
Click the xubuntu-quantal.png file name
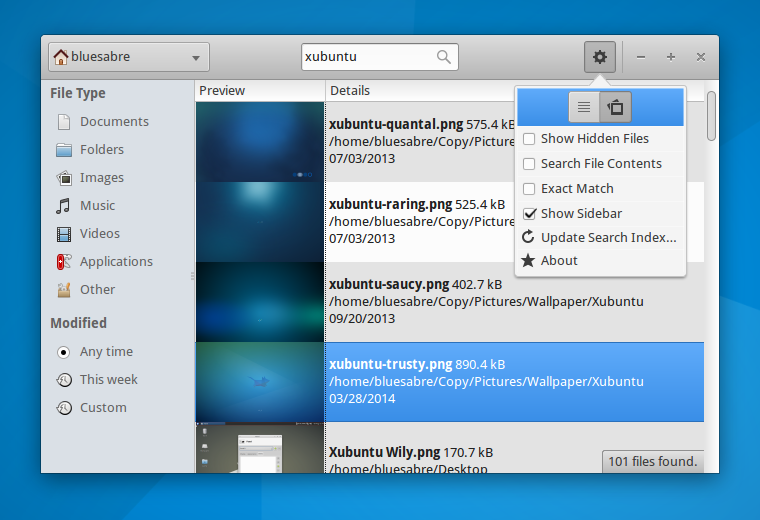point(396,125)
